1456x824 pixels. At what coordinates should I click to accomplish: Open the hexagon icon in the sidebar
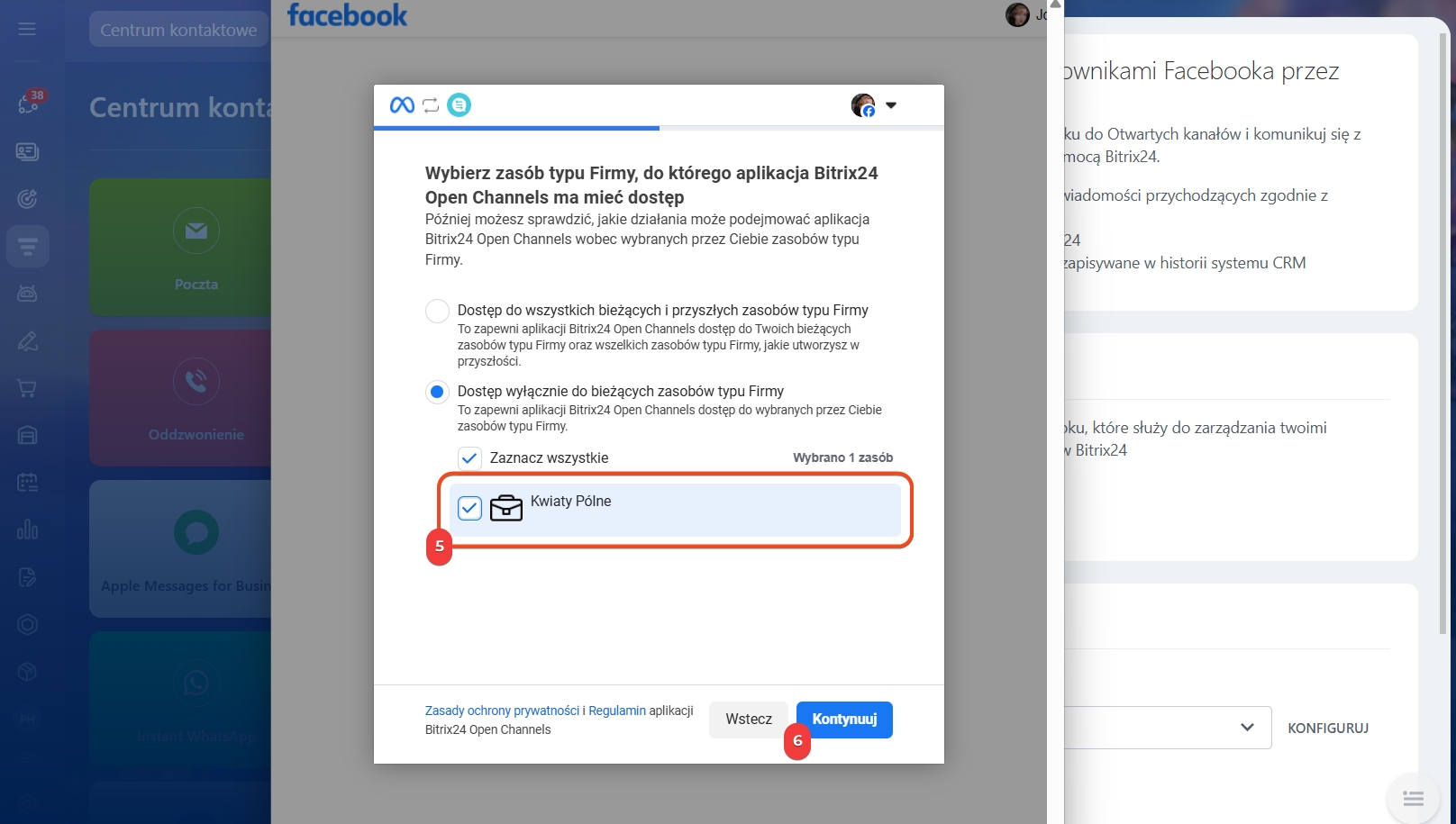(27, 624)
